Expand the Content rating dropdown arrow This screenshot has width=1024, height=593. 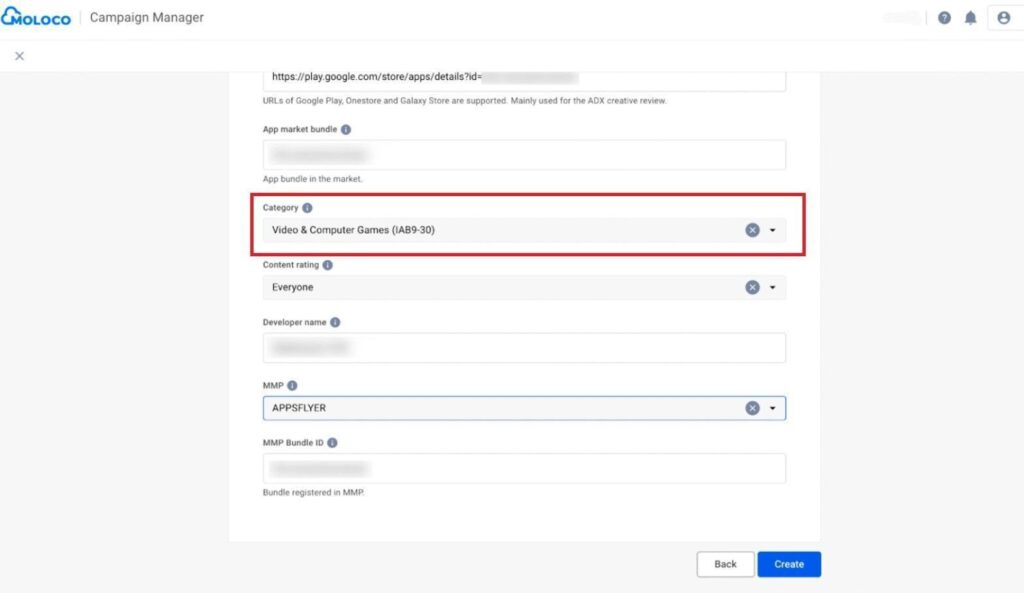(x=773, y=288)
